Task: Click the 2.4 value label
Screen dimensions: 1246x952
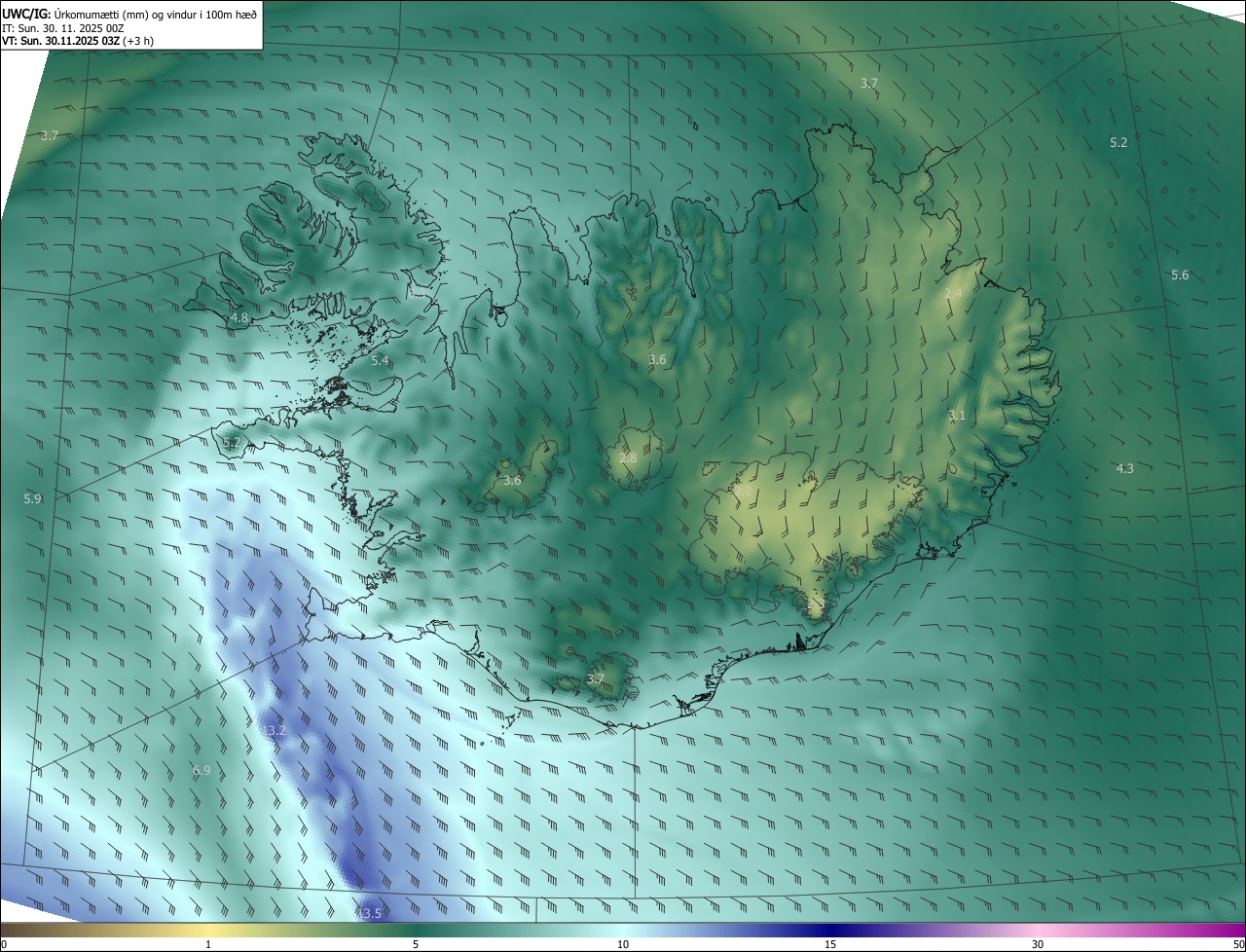Action: 953,293
